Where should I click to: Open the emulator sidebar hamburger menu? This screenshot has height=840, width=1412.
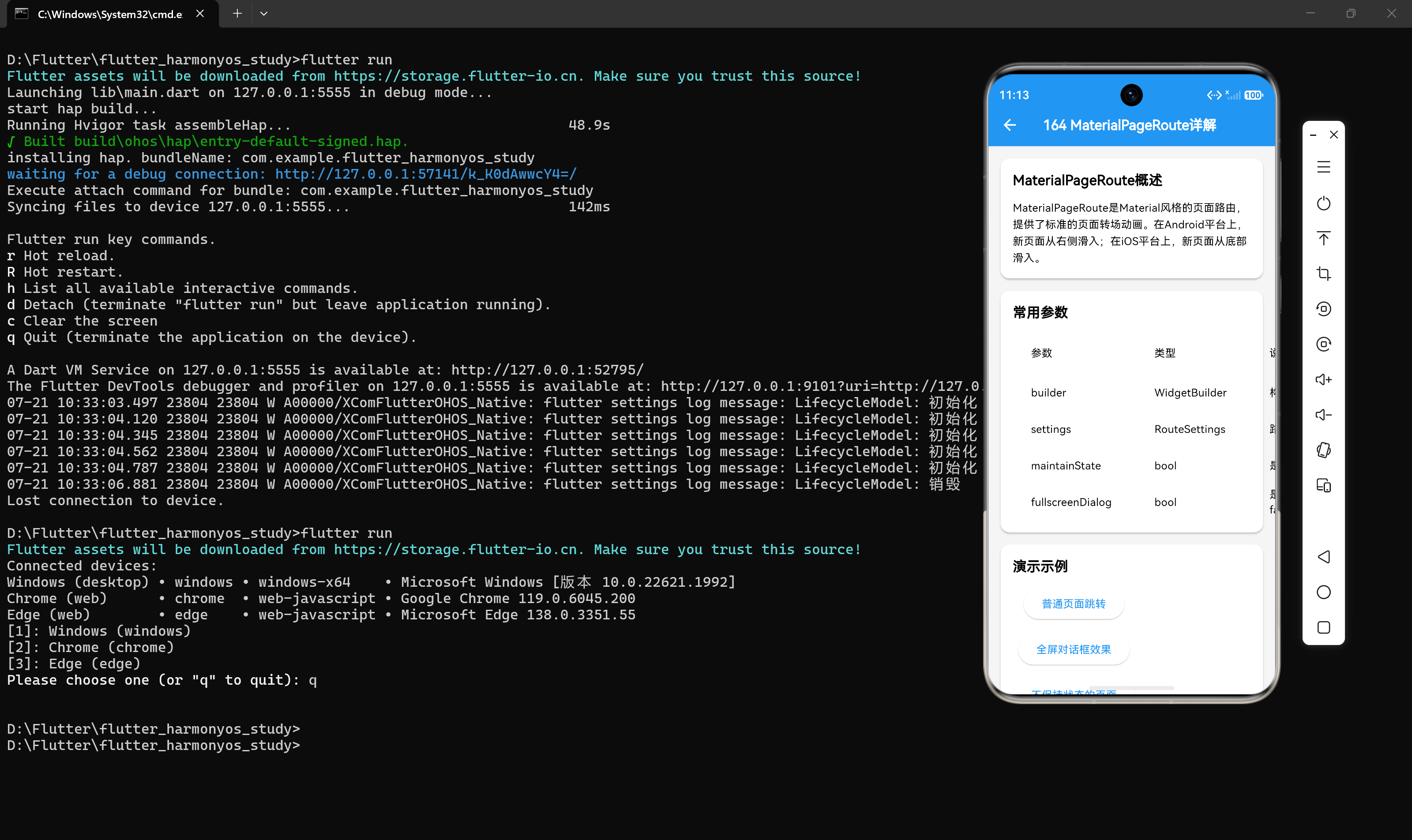1323,167
